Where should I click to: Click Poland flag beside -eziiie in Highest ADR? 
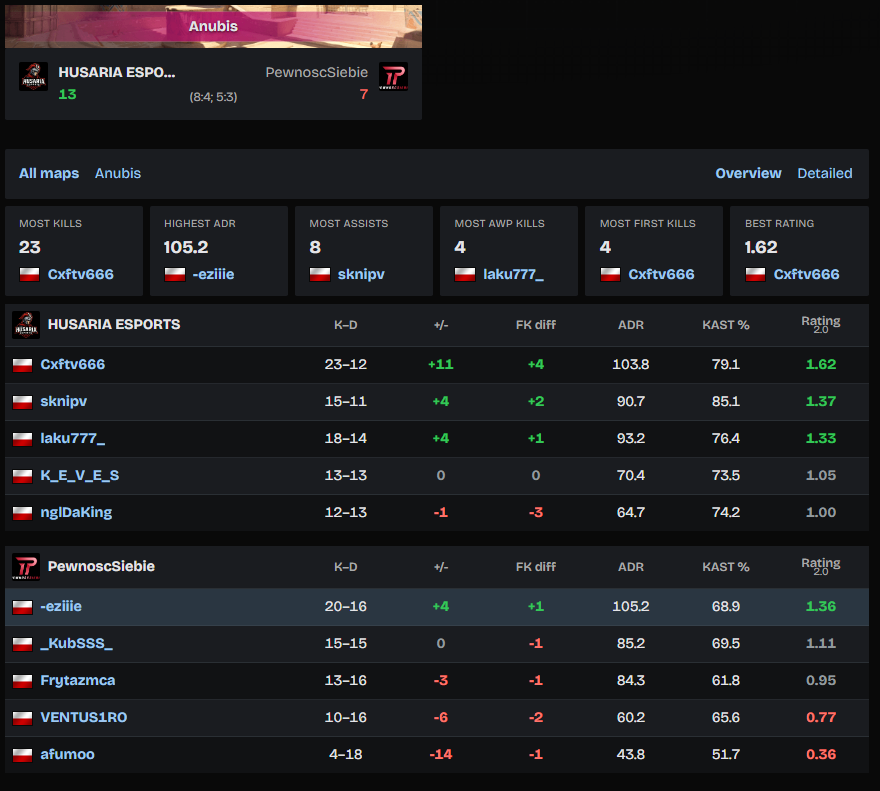(x=175, y=275)
